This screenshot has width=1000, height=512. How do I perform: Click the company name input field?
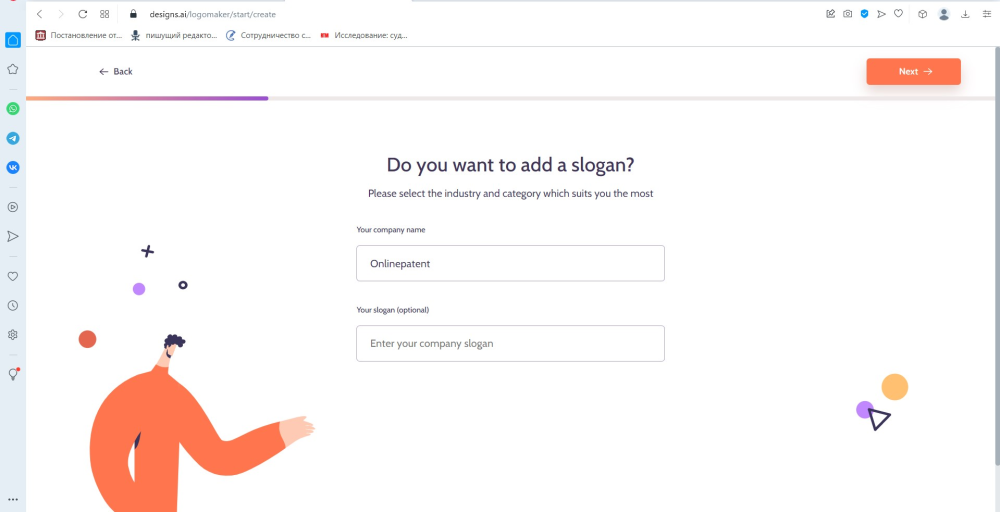[x=510, y=263]
